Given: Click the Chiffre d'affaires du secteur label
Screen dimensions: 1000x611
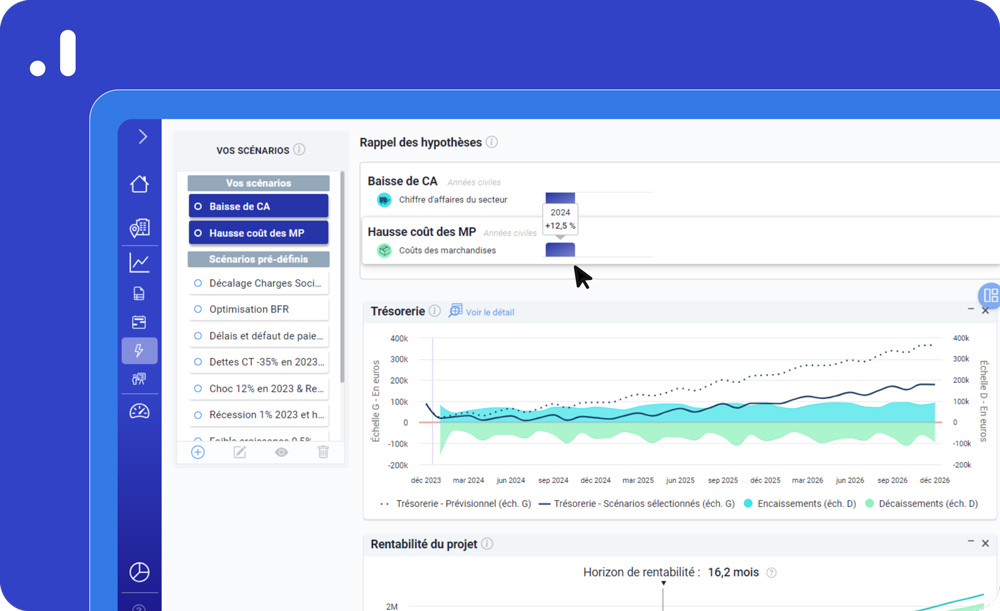Looking at the screenshot, I should pos(453,200).
